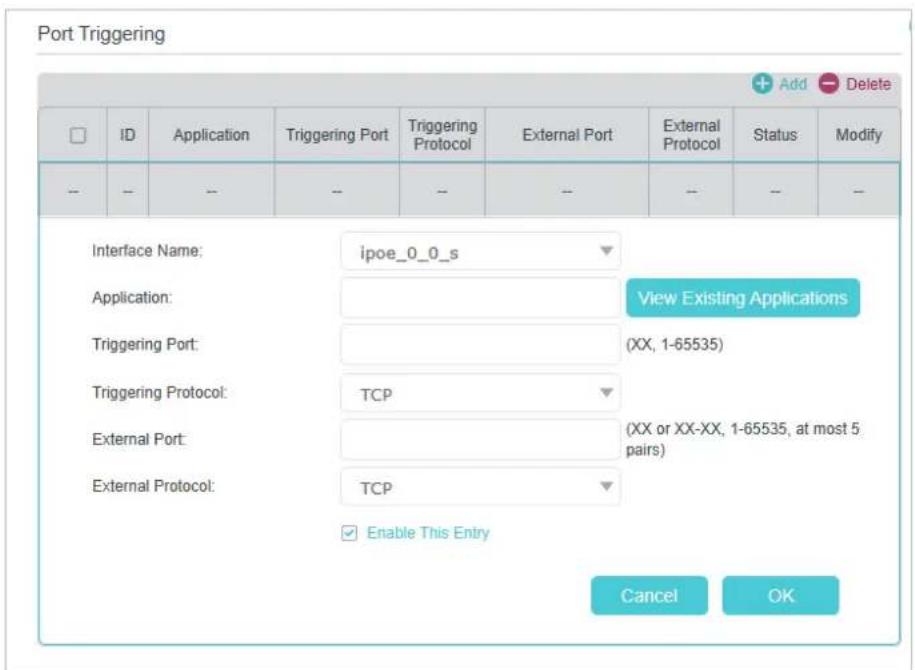
Task: Click the 'at most 5 pairs' hint text
Action: pos(742,439)
